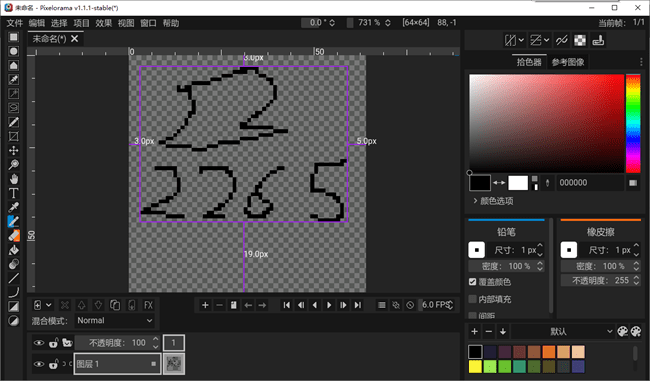Play the animation forwards

point(329,305)
